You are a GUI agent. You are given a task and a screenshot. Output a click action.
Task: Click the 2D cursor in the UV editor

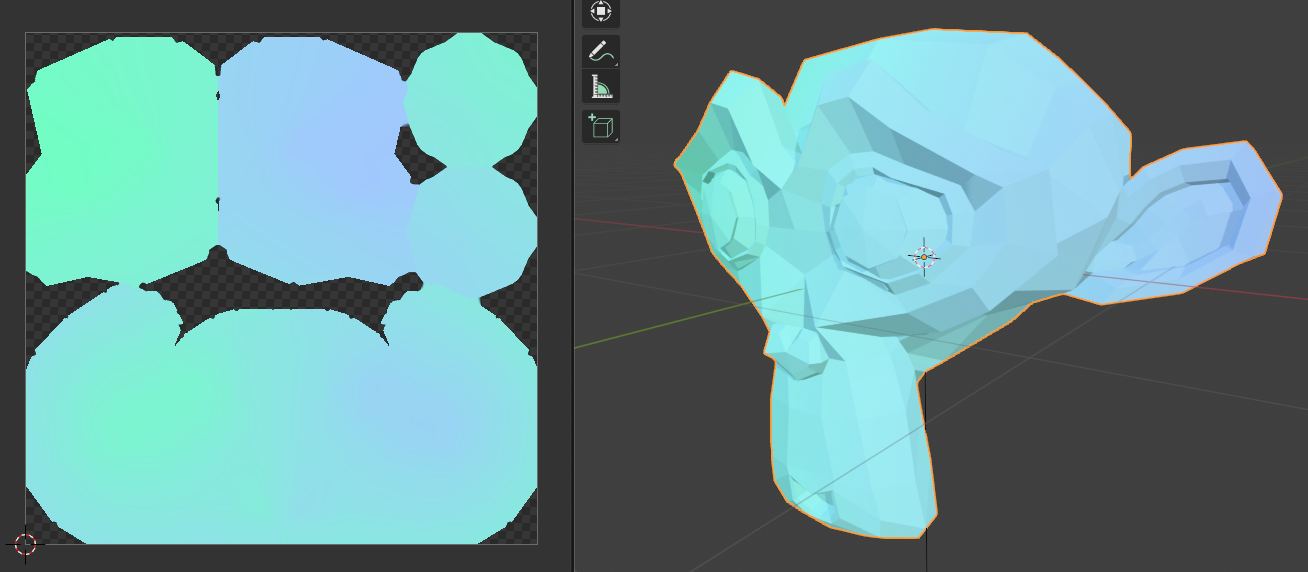(x=25, y=544)
